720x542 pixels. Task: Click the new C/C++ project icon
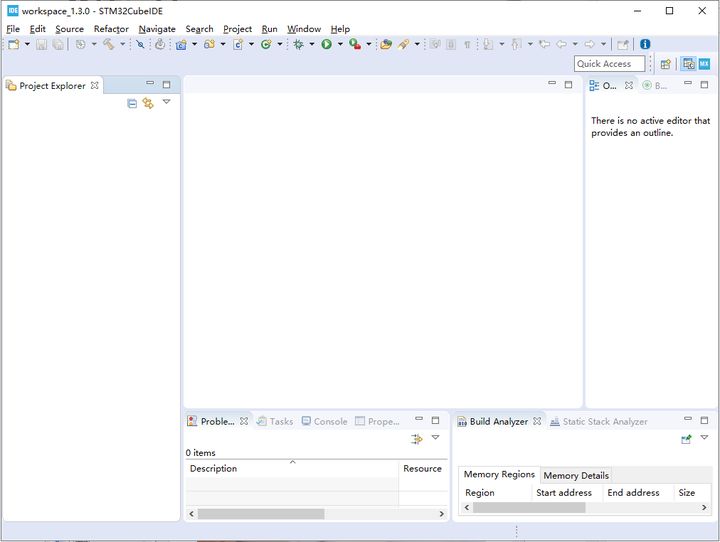coord(181,45)
